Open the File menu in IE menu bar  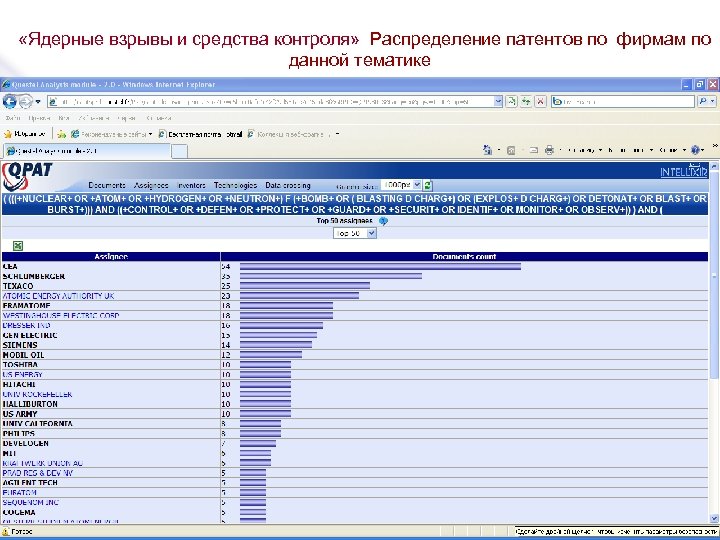click(x=13, y=118)
